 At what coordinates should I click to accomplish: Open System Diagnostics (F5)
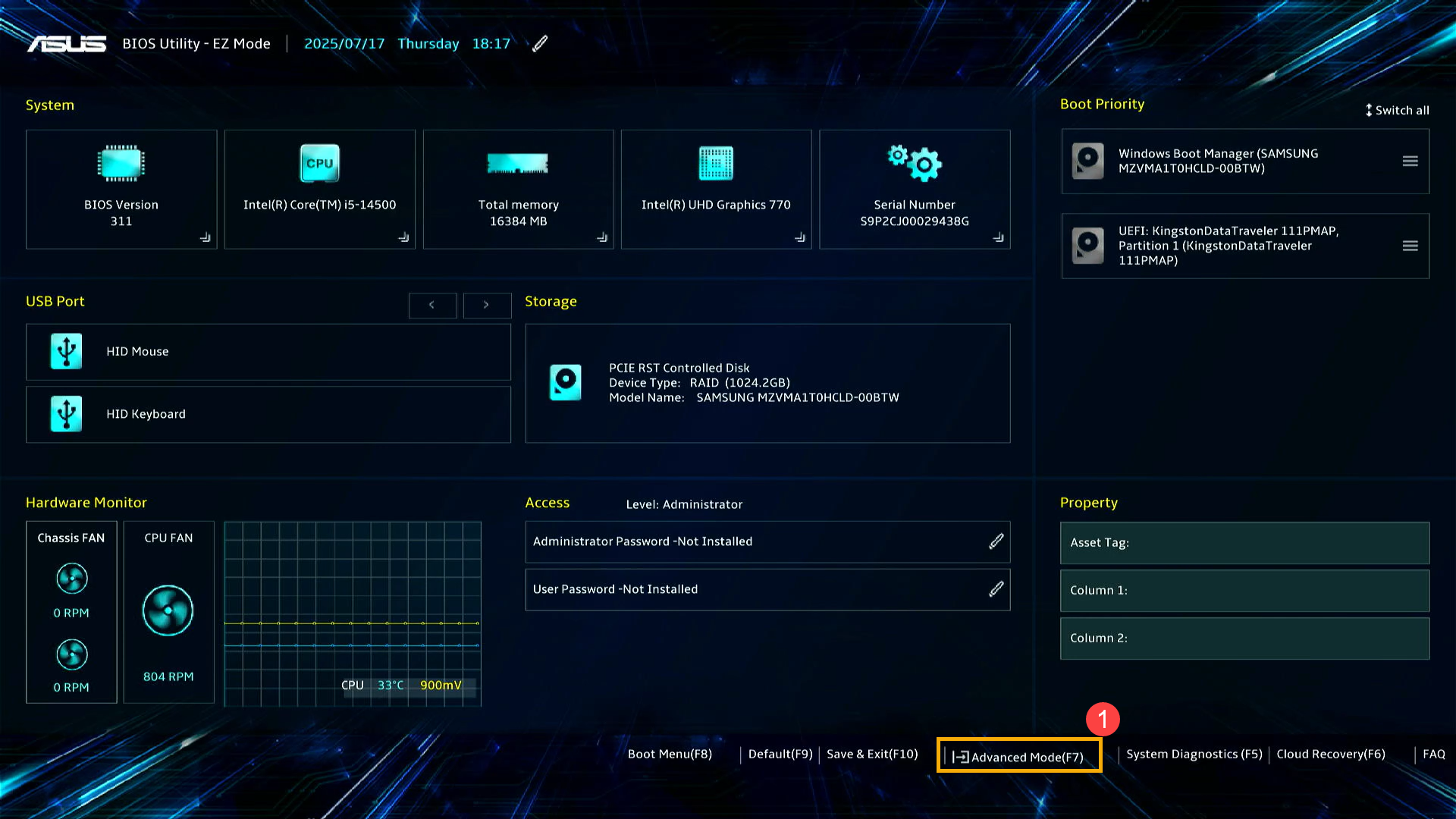pos(1194,755)
